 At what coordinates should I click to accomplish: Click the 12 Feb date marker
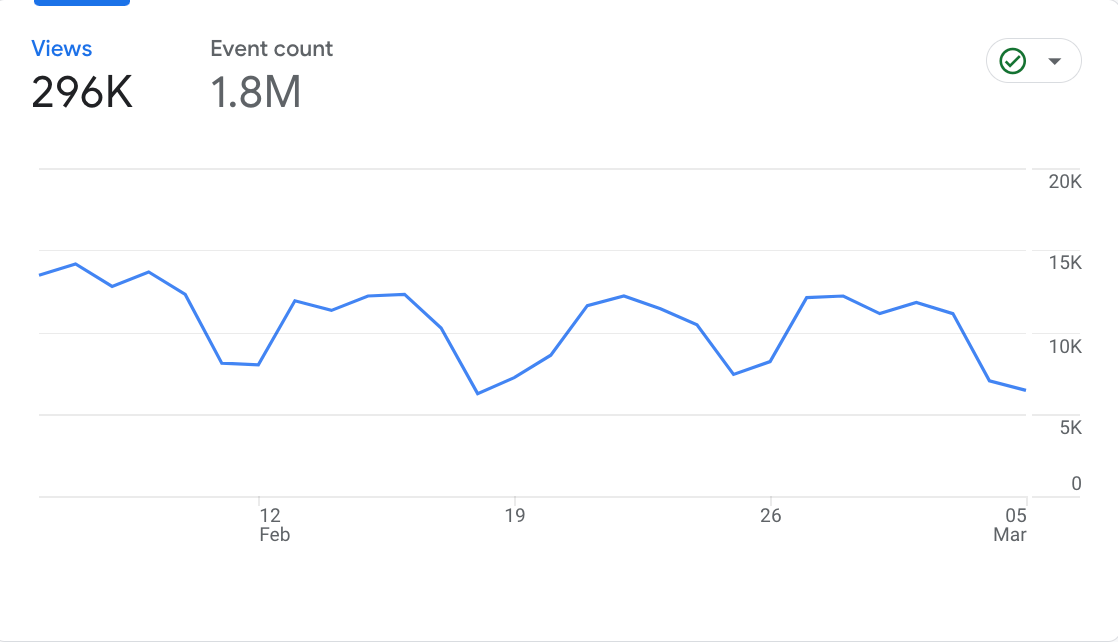(274, 525)
